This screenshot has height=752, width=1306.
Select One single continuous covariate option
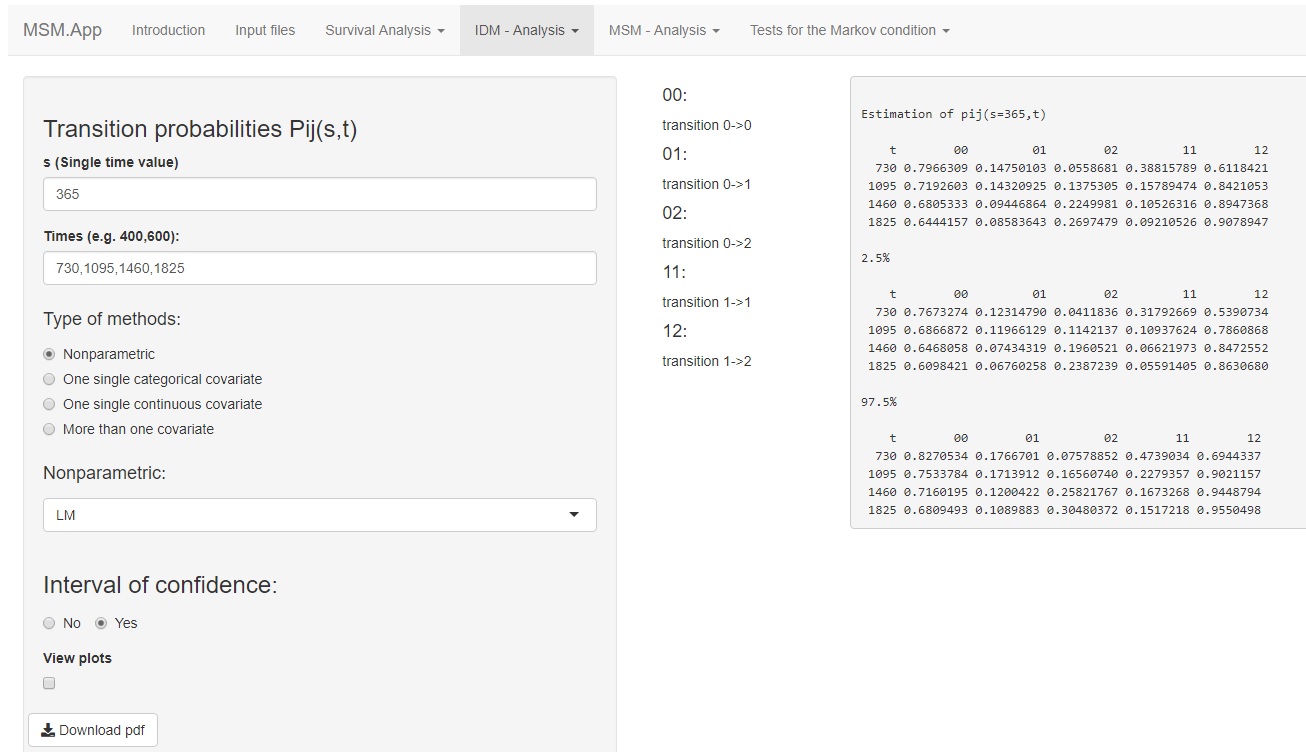tap(49, 404)
